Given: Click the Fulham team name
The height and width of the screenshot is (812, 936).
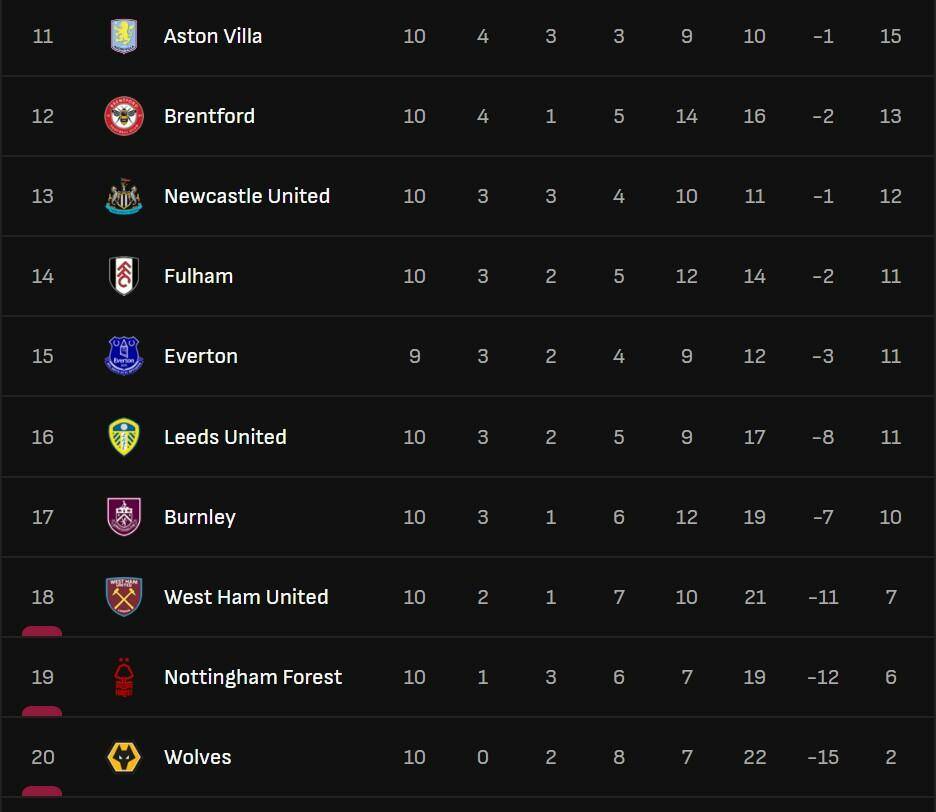Looking at the screenshot, I should [198, 276].
